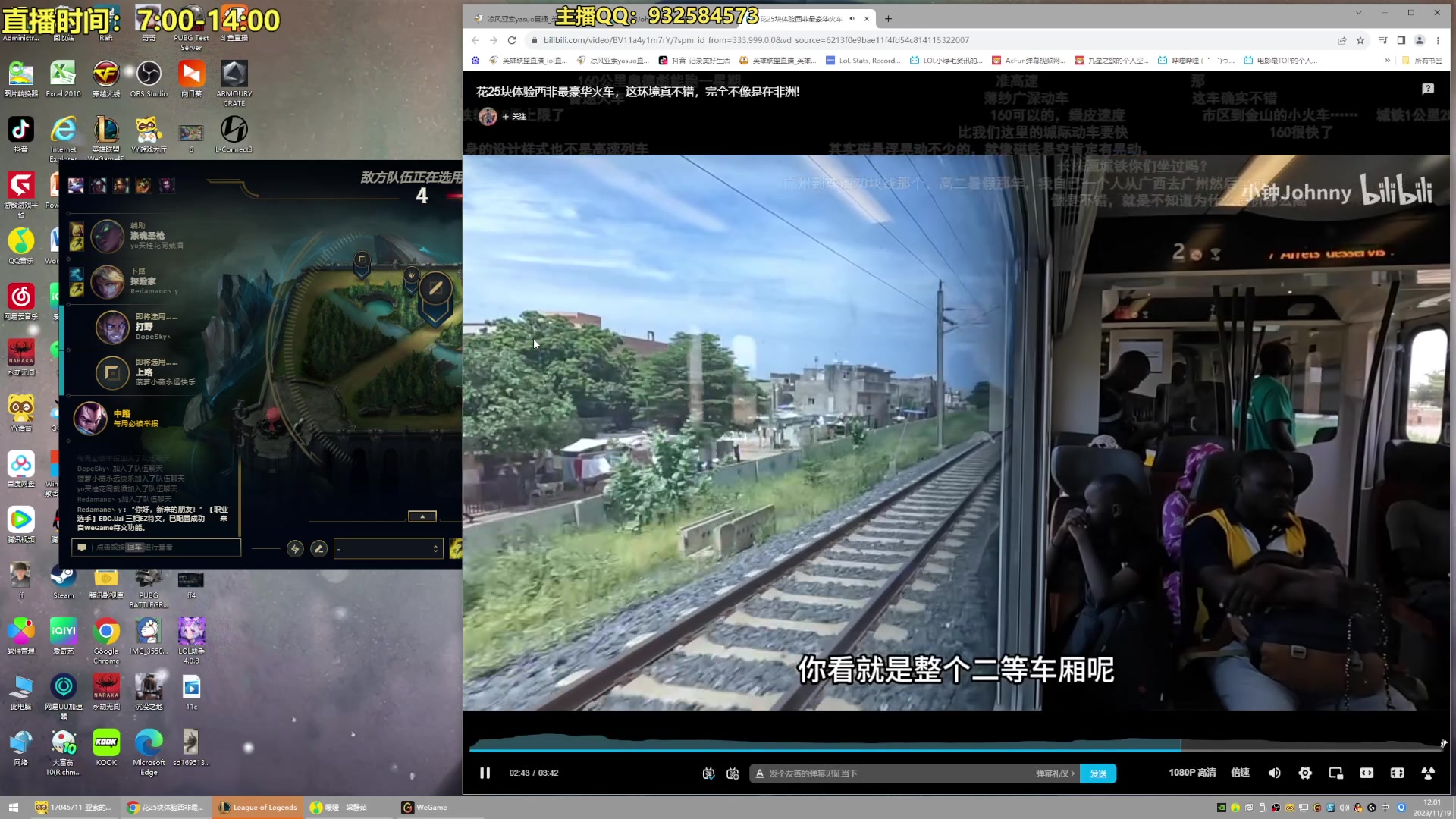1456x819 pixels.
Task: Open the League quick-action lightning icon
Action: [x=295, y=549]
